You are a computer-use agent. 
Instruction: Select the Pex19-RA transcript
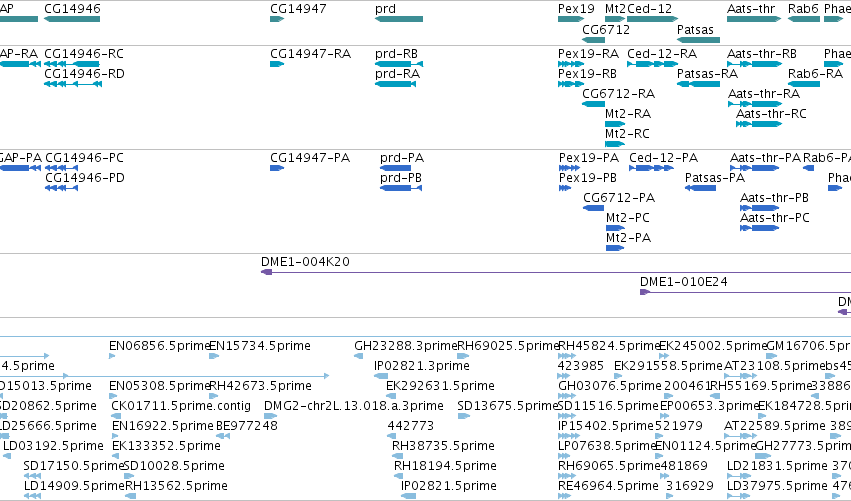click(x=571, y=64)
